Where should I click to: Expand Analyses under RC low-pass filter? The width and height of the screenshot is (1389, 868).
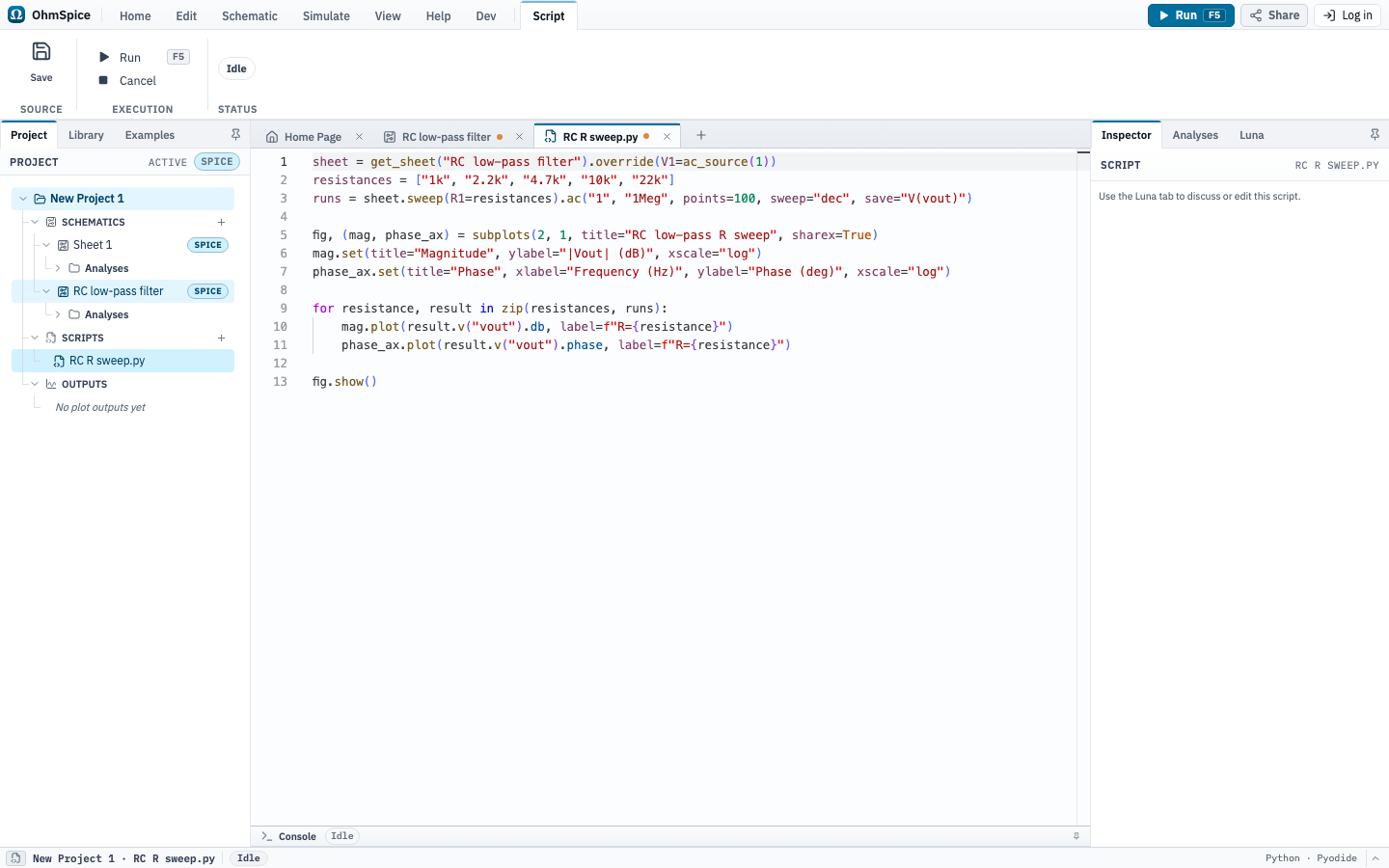tap(58, 314)
